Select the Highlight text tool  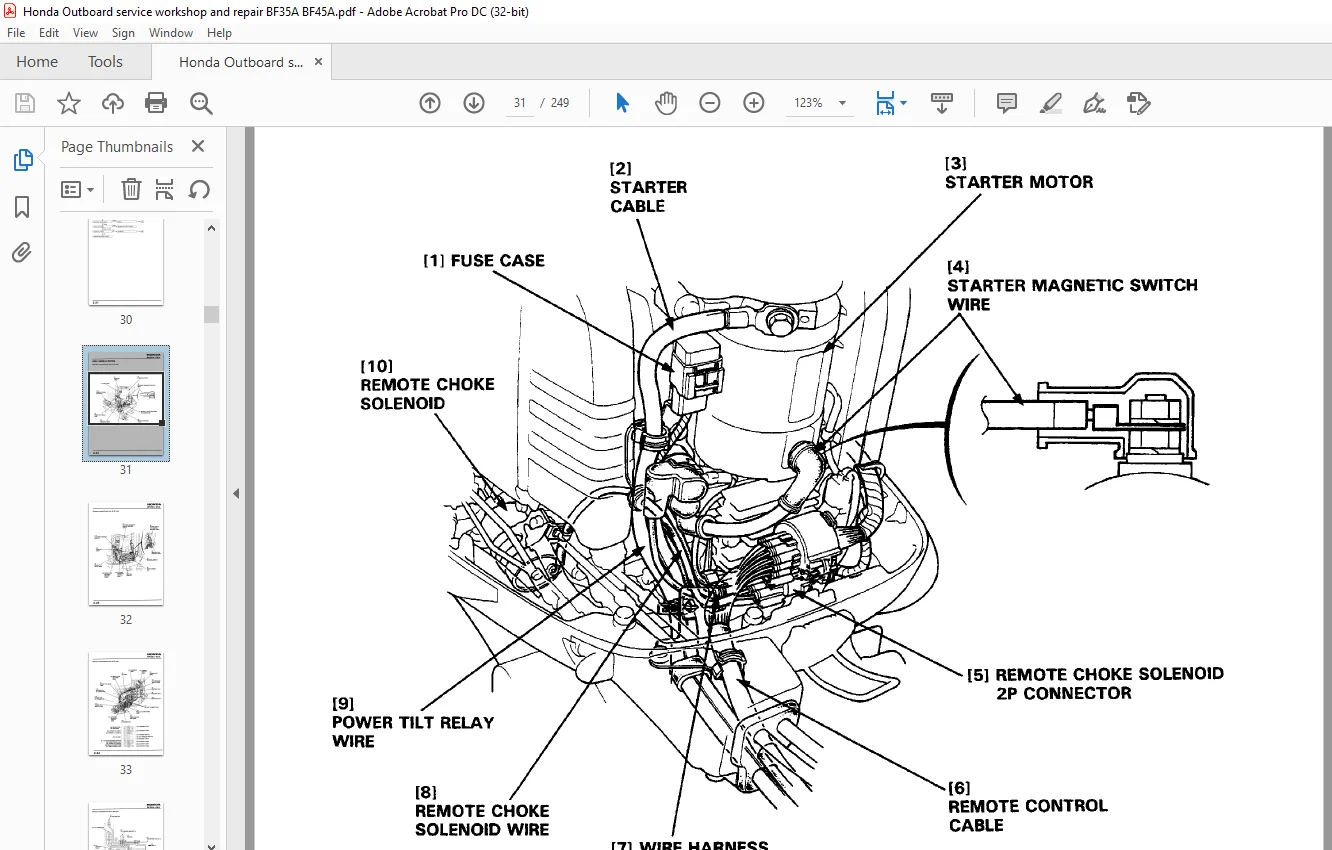pyautogui.click(x=1051, y=103)
